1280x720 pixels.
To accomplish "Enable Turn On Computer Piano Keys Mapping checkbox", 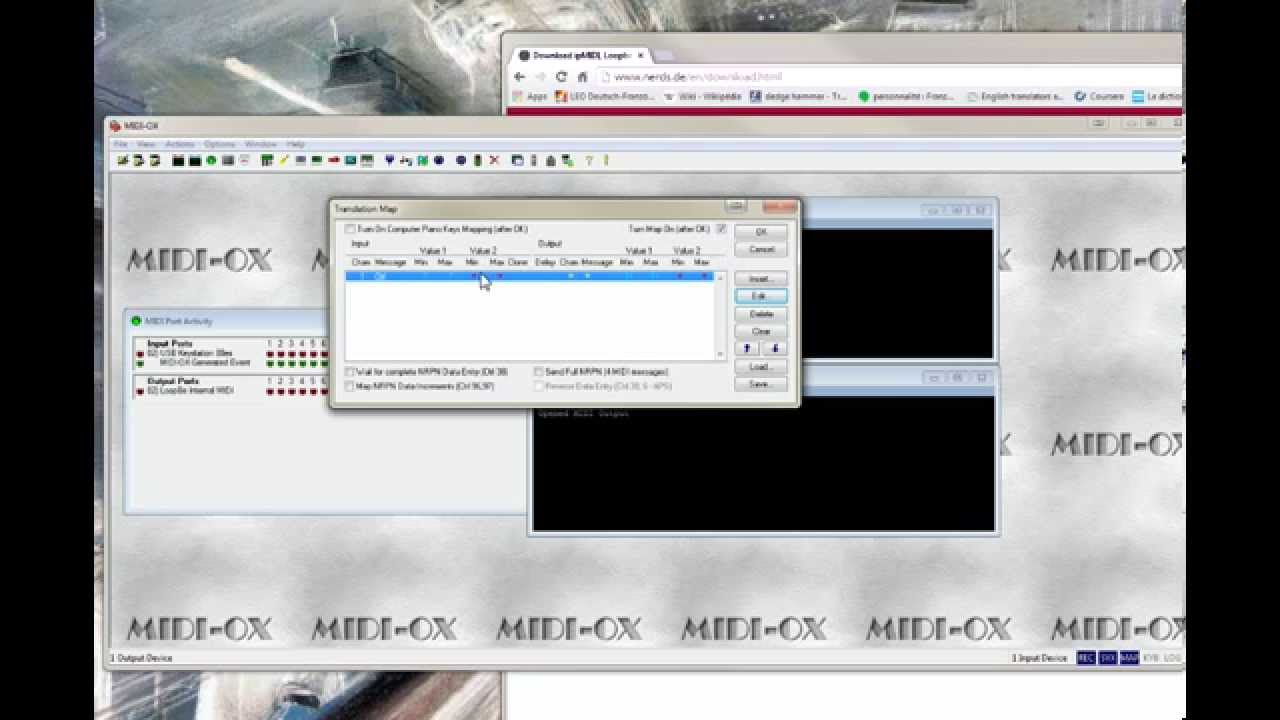I will click(x=350, y=229).
